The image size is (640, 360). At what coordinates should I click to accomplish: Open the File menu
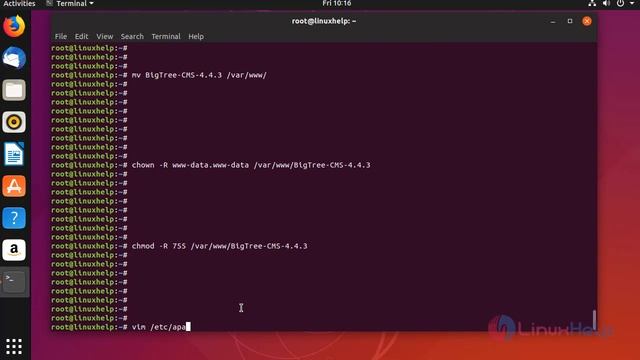point(61,36)
